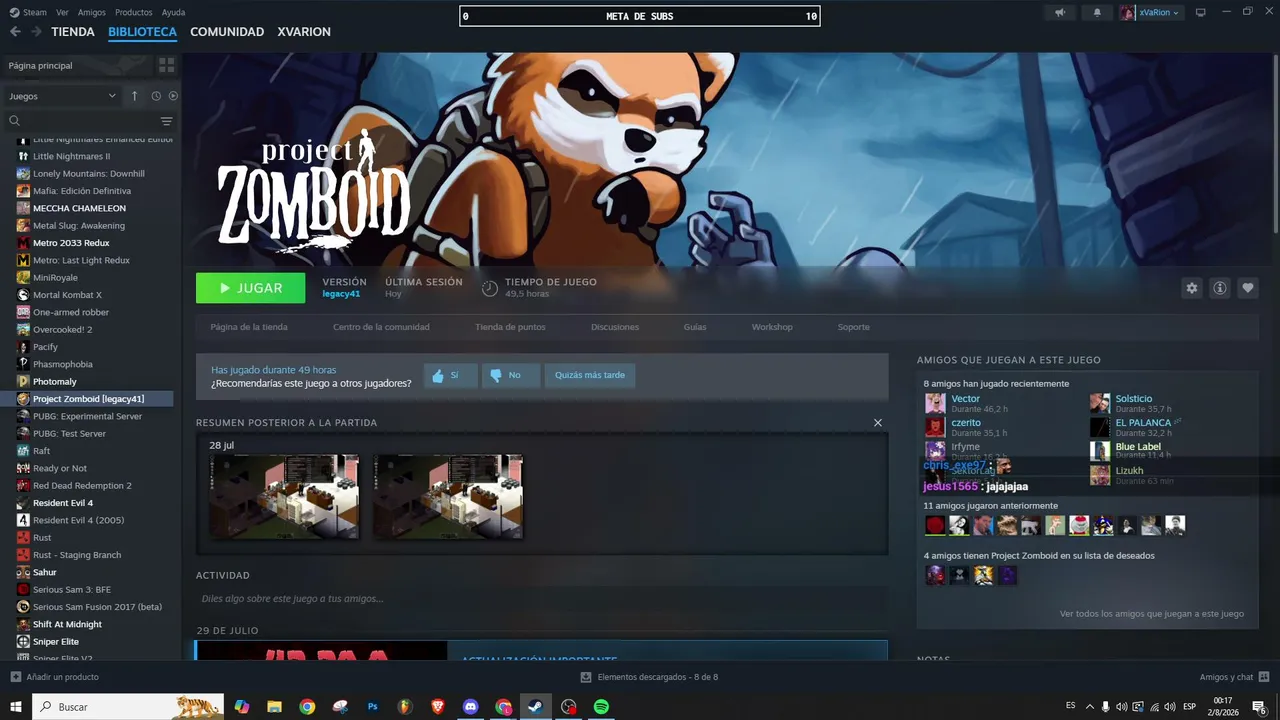Open the advanced filters icon beside search

point(166,121)
